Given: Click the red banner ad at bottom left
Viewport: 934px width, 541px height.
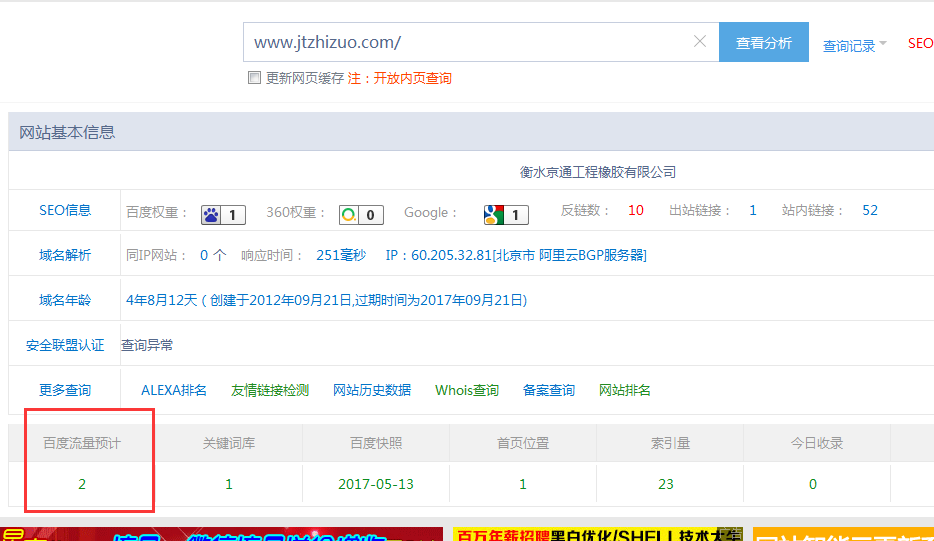Looking at the screenshot, I should pos(222,534).
